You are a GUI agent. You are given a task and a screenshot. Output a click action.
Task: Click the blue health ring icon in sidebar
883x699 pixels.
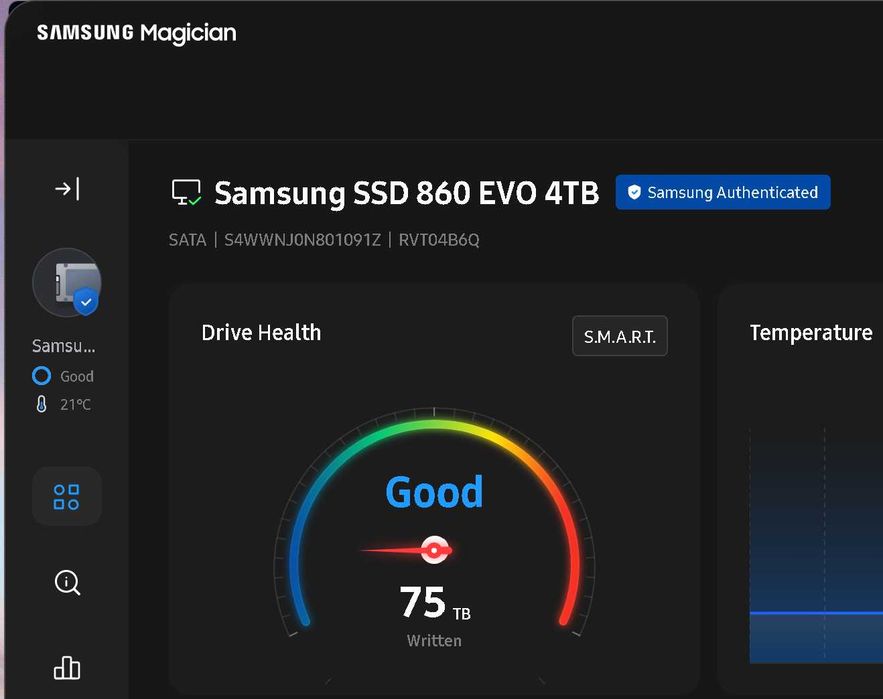click(x=42, y=376)
